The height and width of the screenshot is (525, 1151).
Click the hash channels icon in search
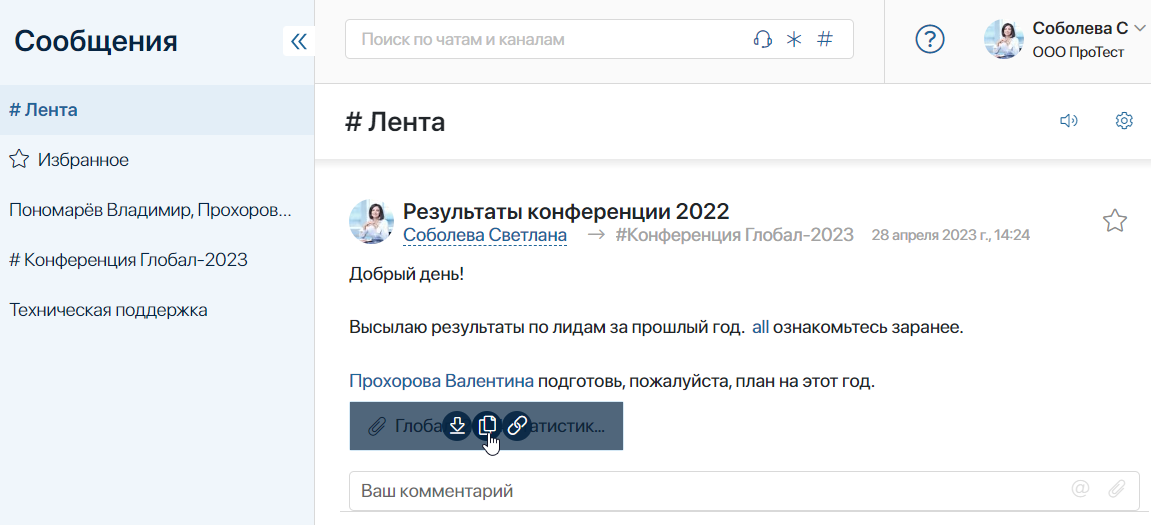(x=825, y=39)
